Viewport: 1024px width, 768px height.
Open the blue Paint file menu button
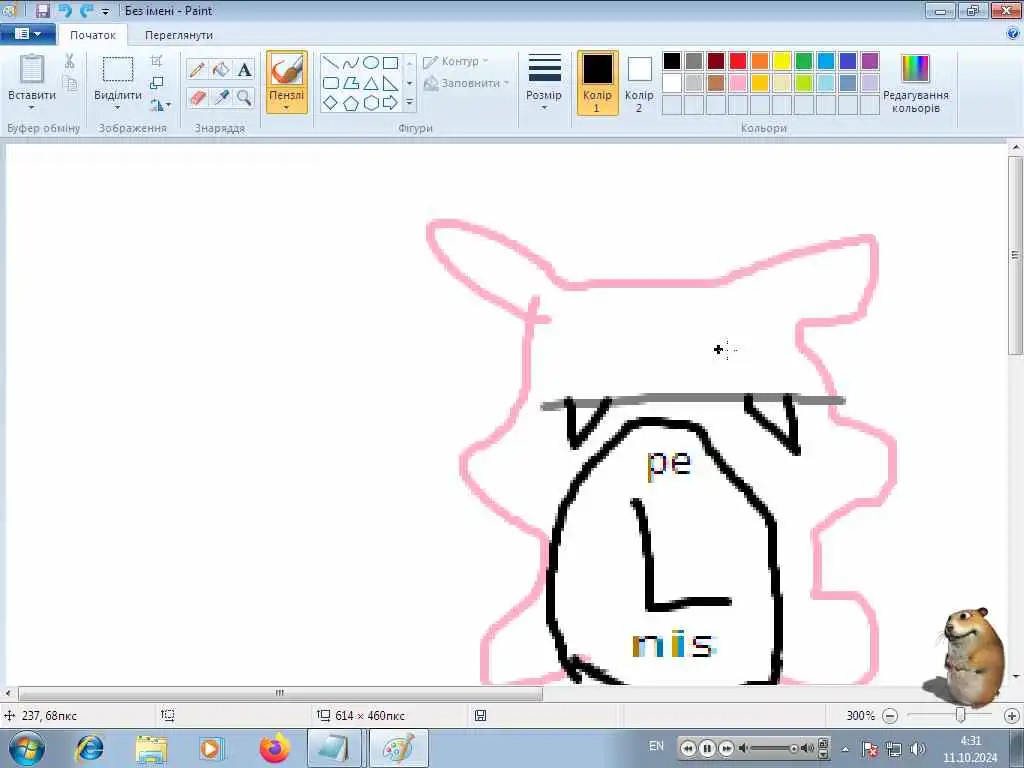27,34
